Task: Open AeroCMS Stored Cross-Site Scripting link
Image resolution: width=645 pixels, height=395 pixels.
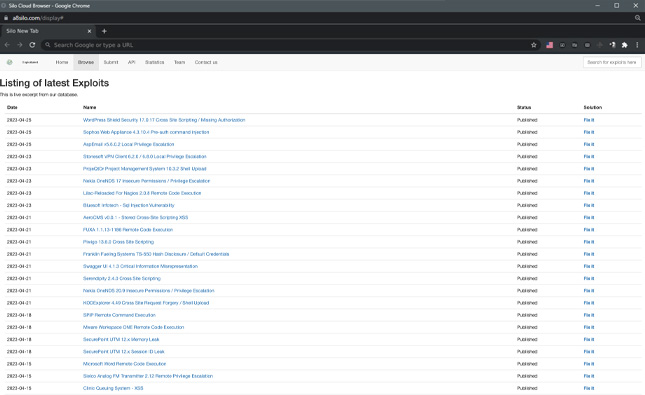Action: 135,217
